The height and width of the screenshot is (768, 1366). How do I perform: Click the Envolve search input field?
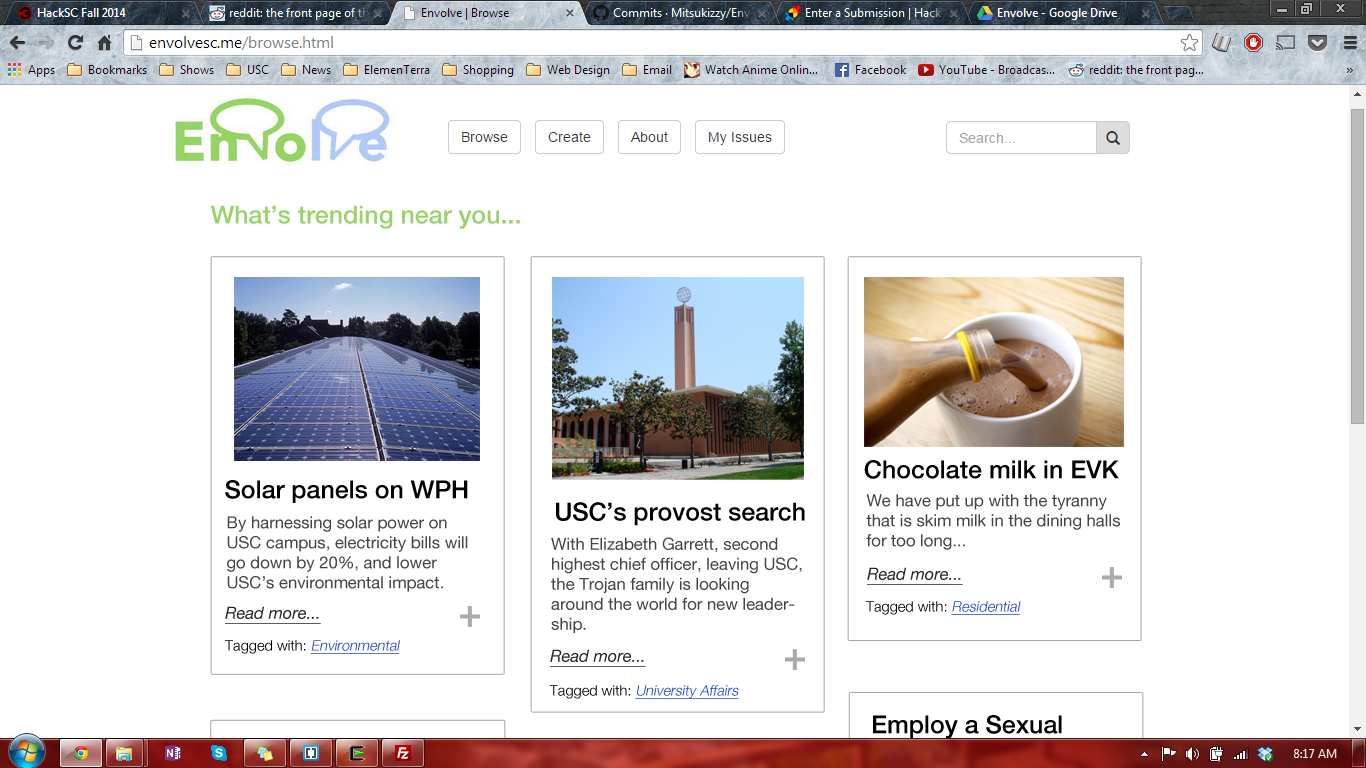click(1021, 138)
